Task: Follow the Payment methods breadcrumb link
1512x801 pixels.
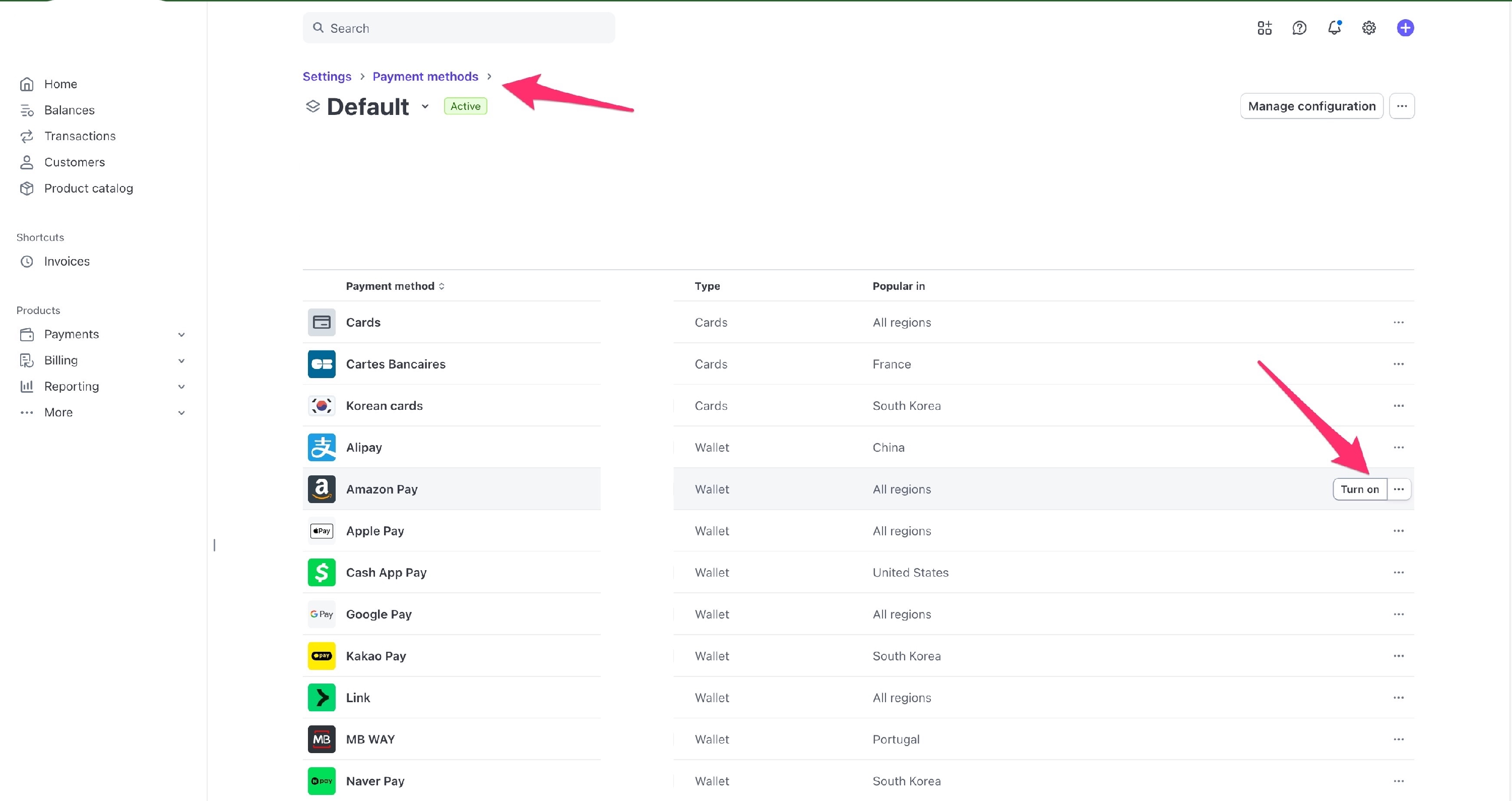Action: (425, 76)
